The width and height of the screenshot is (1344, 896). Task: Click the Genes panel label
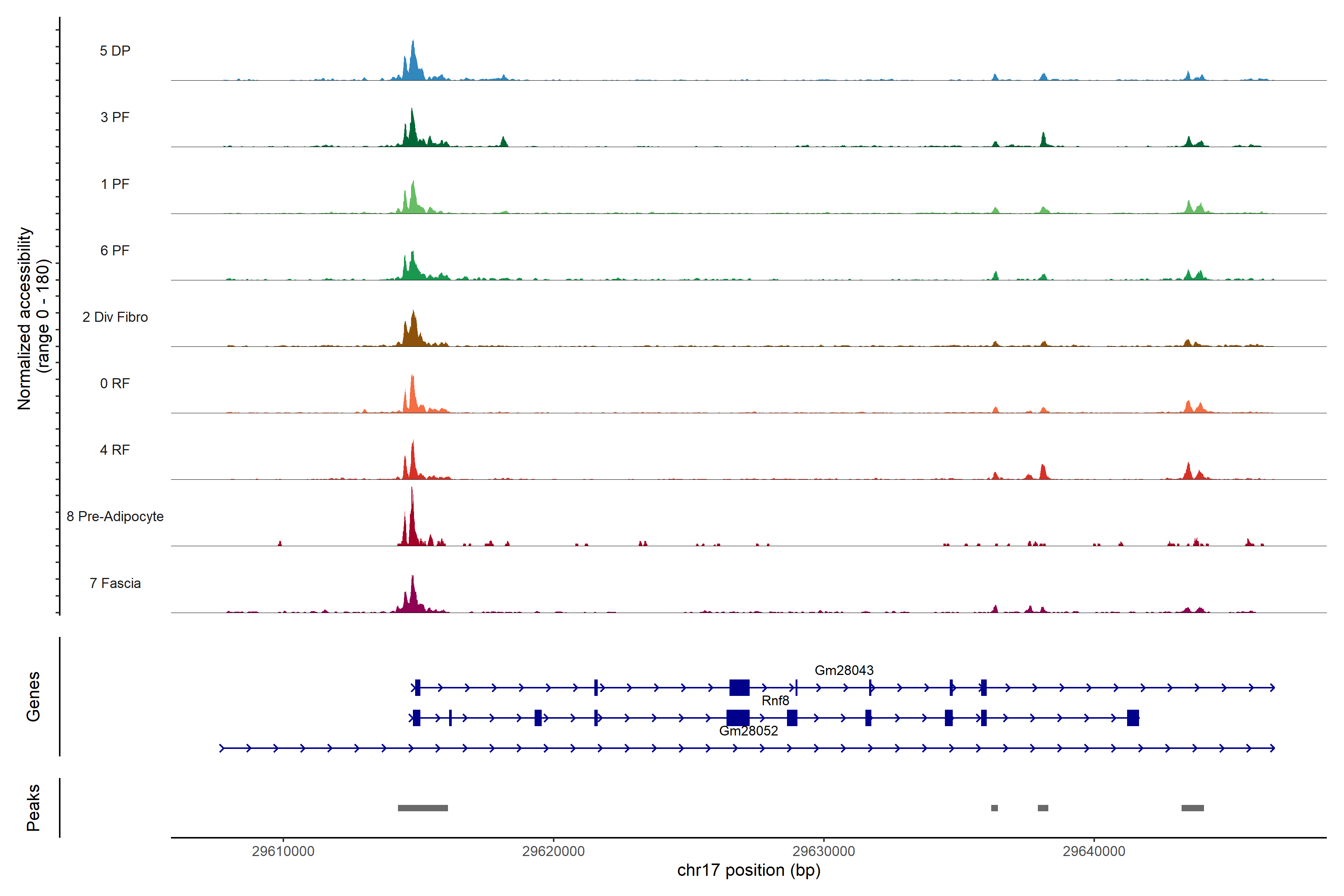[x=33, y=697]
